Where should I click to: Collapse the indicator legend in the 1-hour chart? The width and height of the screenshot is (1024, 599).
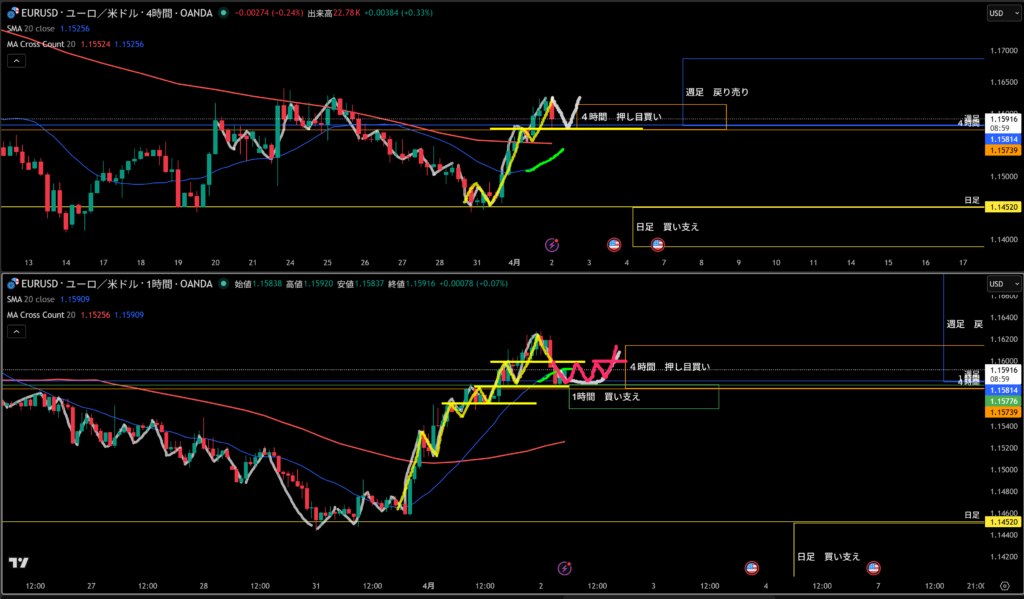(16, 332)
